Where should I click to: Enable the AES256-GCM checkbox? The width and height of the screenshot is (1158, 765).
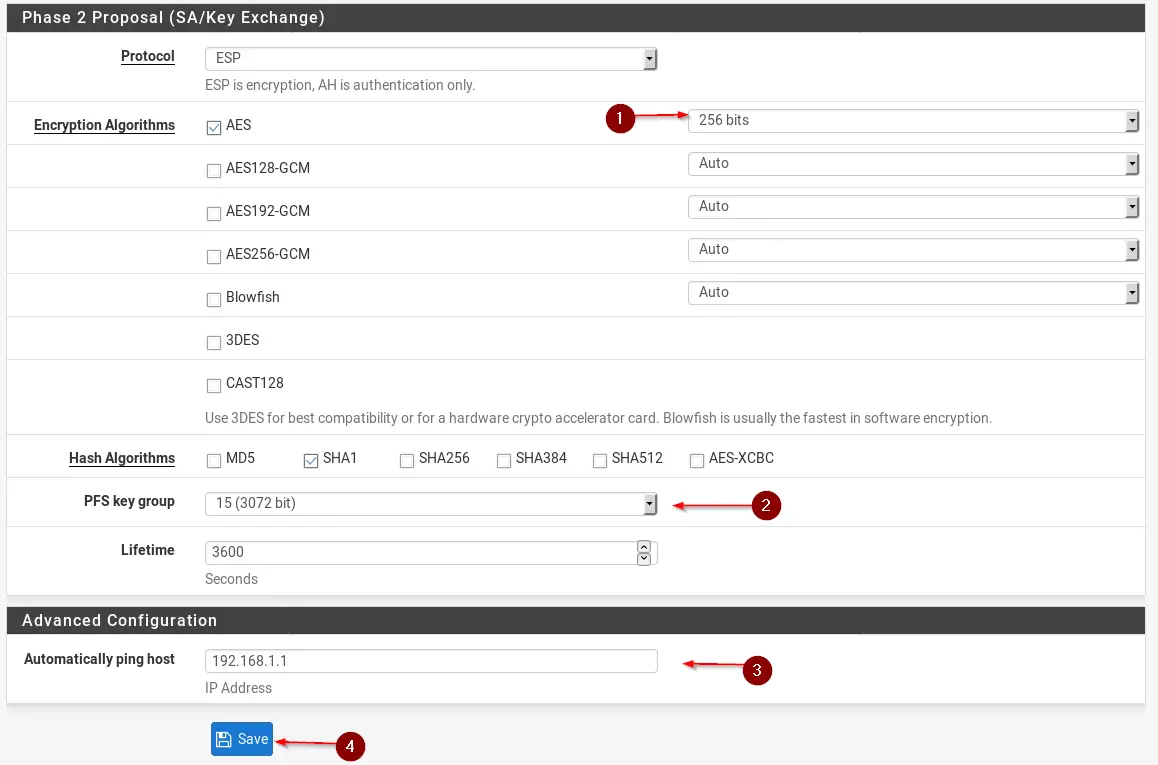point(214,256)
